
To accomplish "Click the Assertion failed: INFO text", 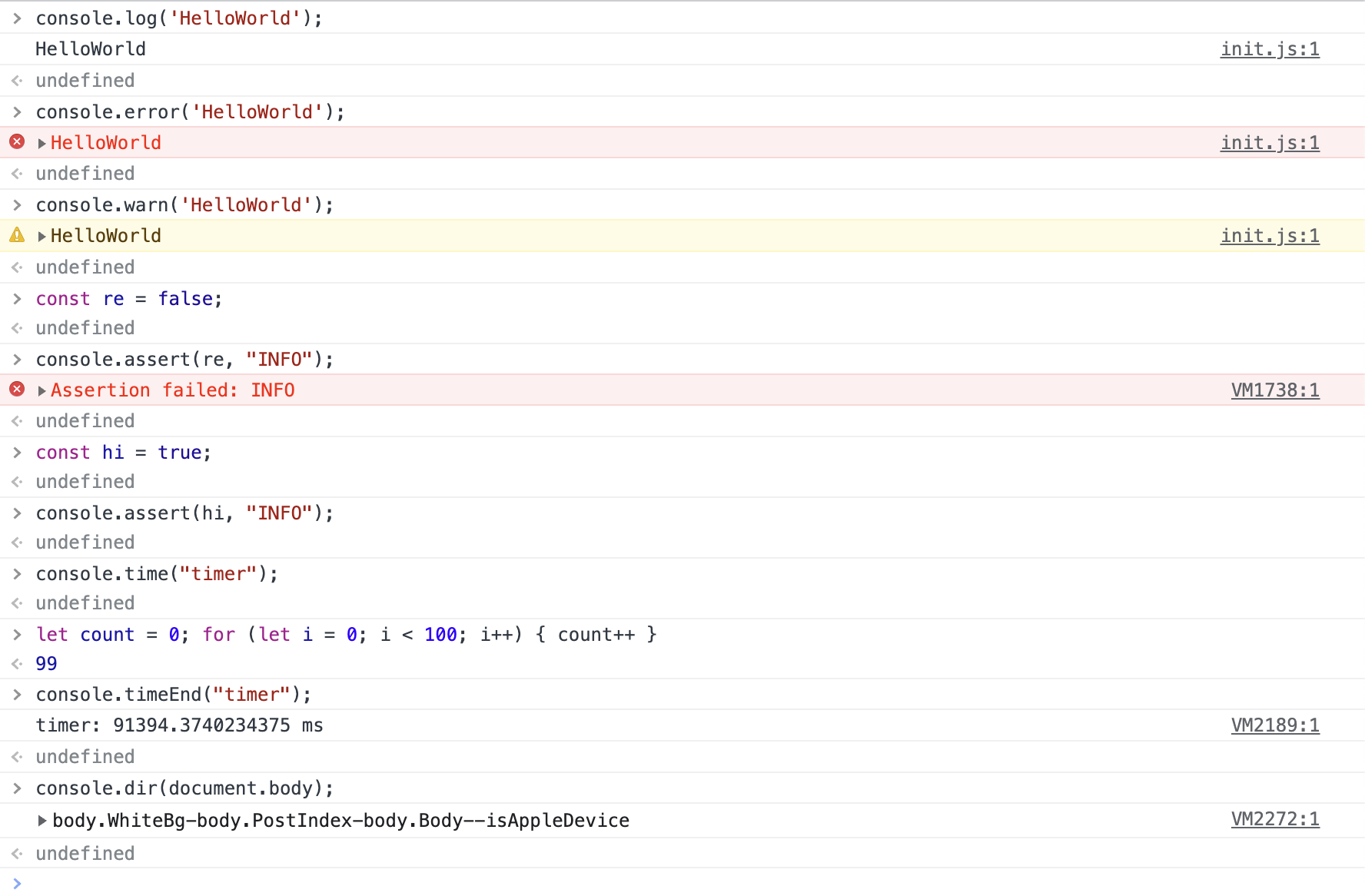I will point(173,390).
